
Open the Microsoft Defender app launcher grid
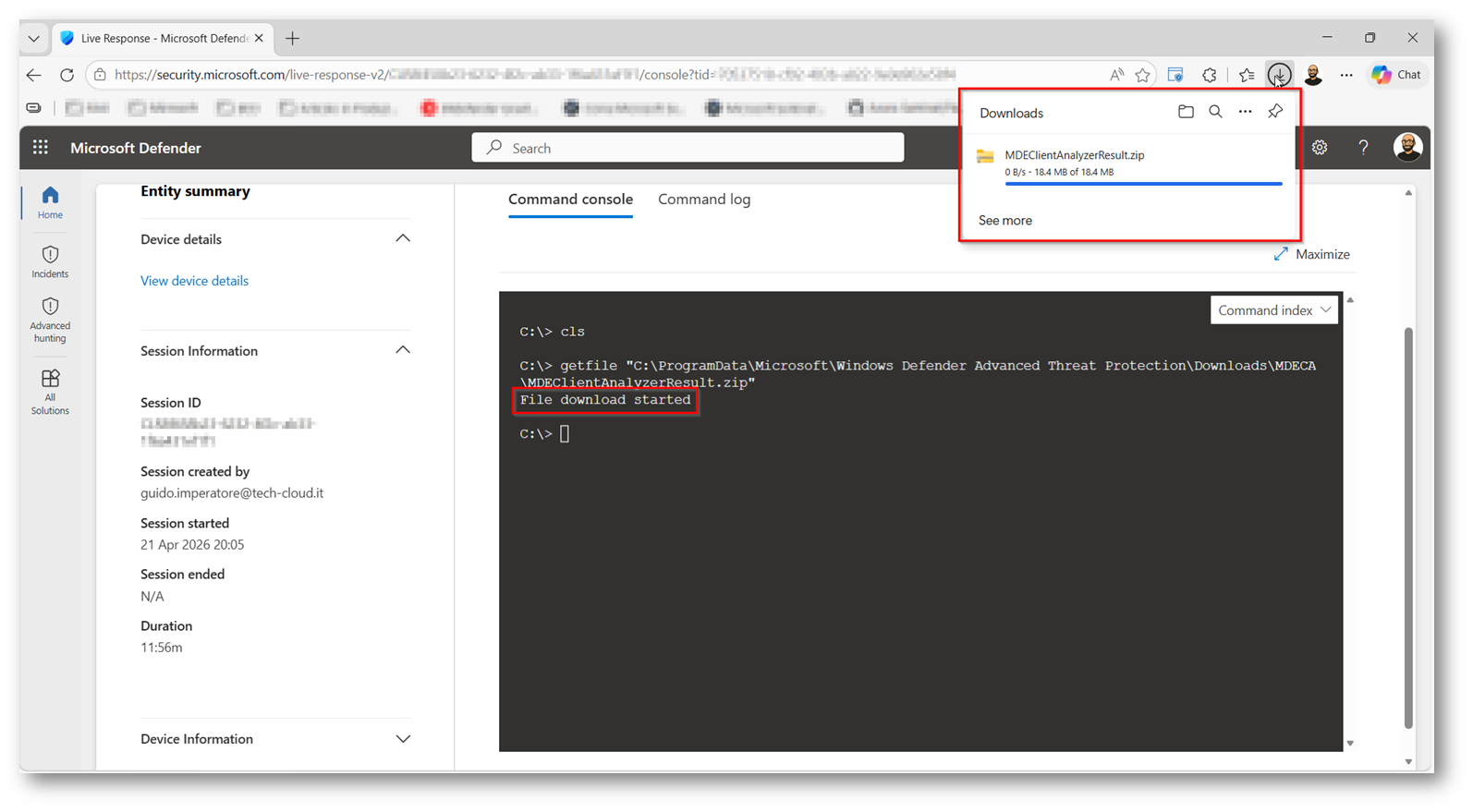pos(41,148)
